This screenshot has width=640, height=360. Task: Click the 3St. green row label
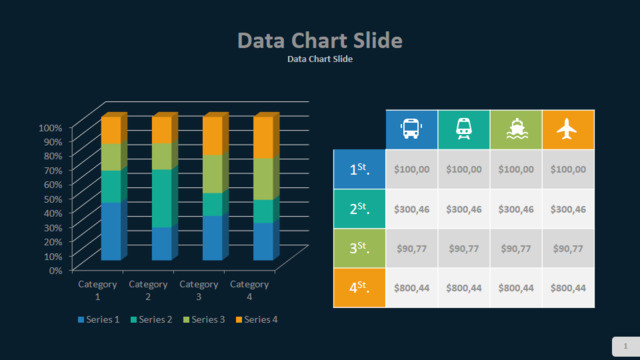click(359, 248)
